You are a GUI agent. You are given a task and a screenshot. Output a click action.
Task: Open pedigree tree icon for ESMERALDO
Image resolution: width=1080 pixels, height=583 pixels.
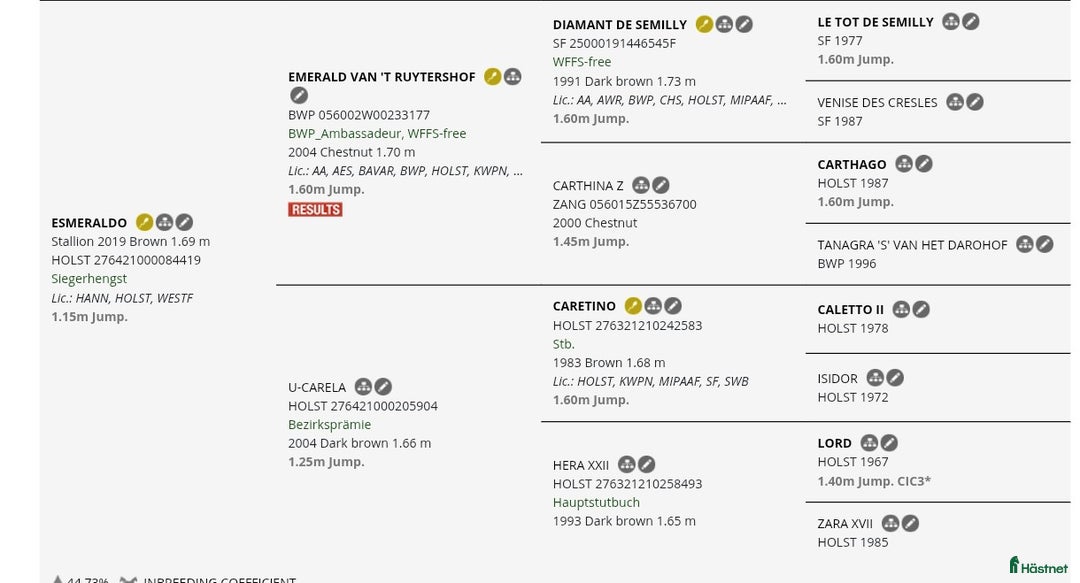pos(165,222)
